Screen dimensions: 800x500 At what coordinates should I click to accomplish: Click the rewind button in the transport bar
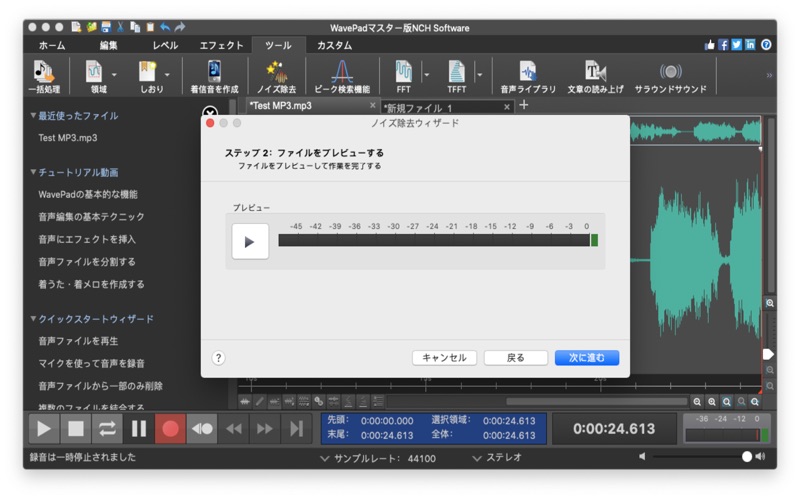234,429
